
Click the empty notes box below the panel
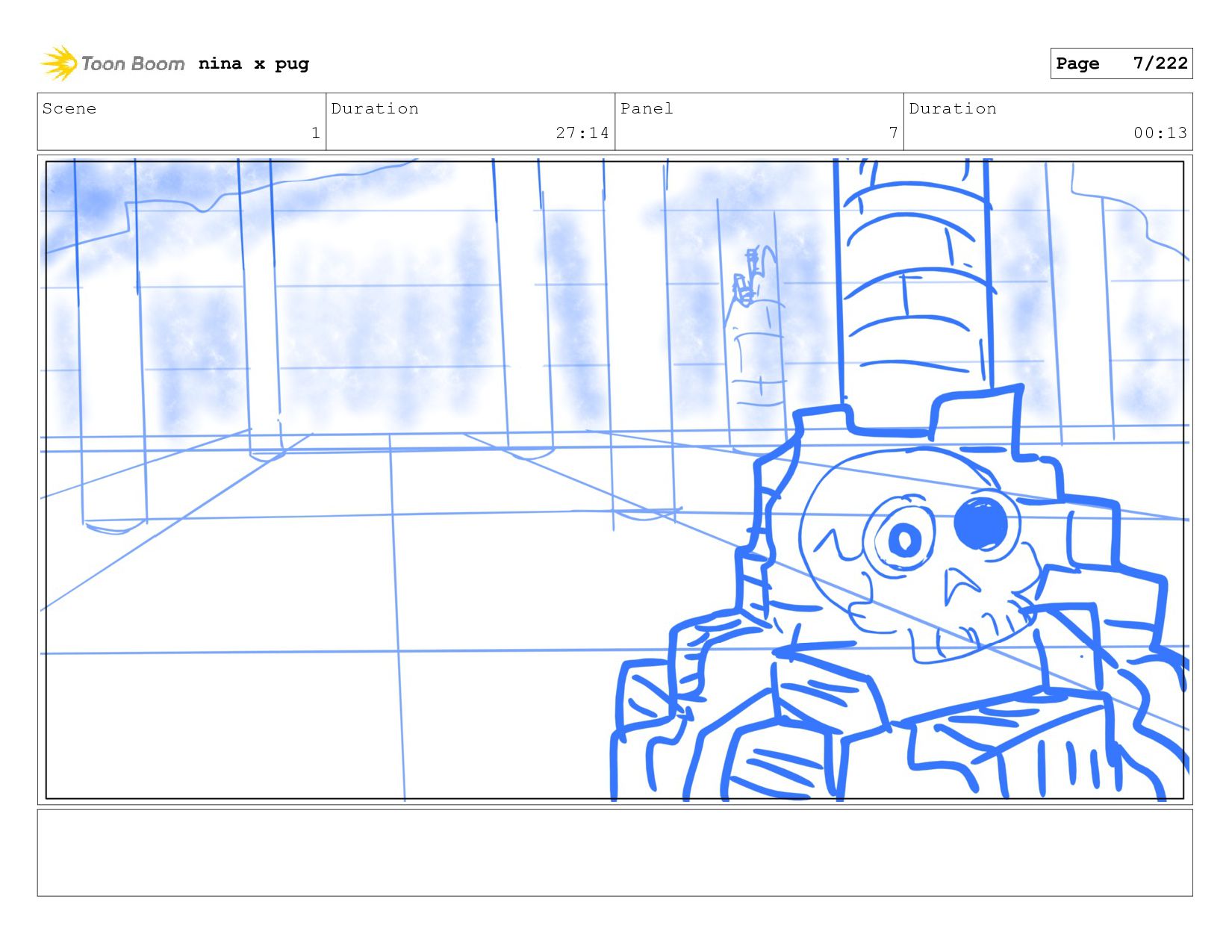coord(615,853)
